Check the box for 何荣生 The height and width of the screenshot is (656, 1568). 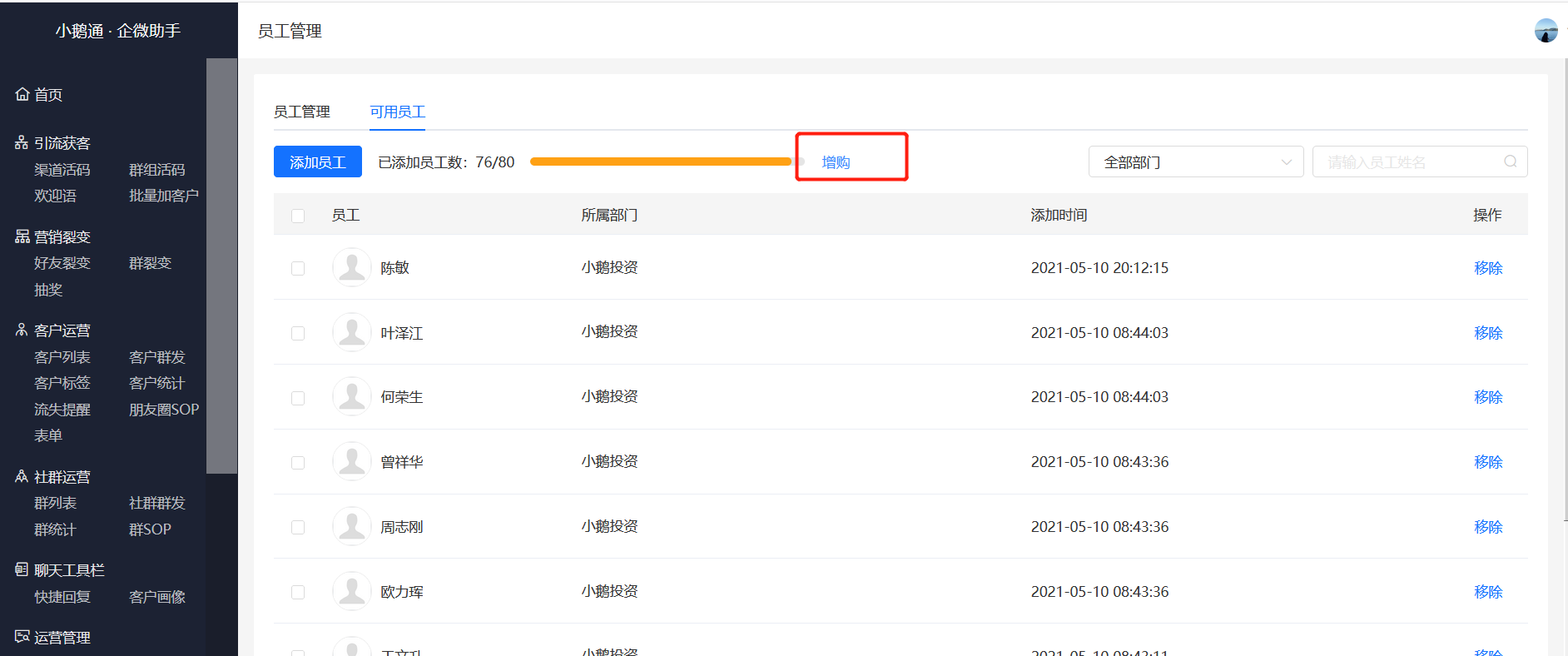[298, 398]
